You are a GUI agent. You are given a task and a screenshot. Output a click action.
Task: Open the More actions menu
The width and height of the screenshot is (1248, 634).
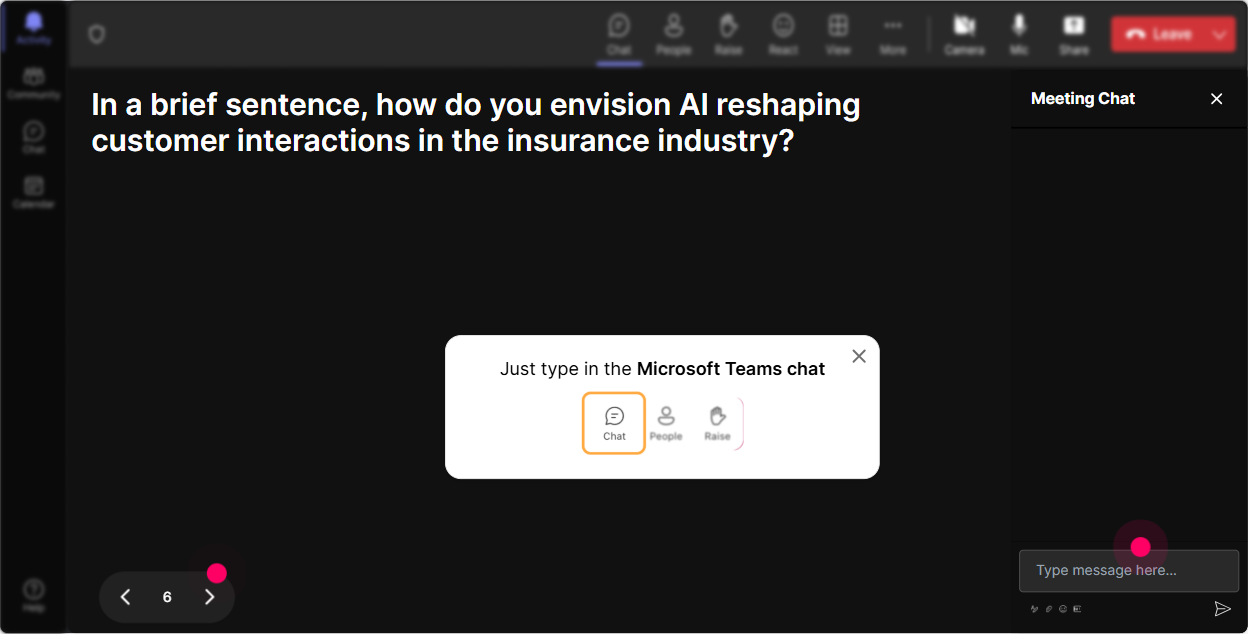(893, 34)
